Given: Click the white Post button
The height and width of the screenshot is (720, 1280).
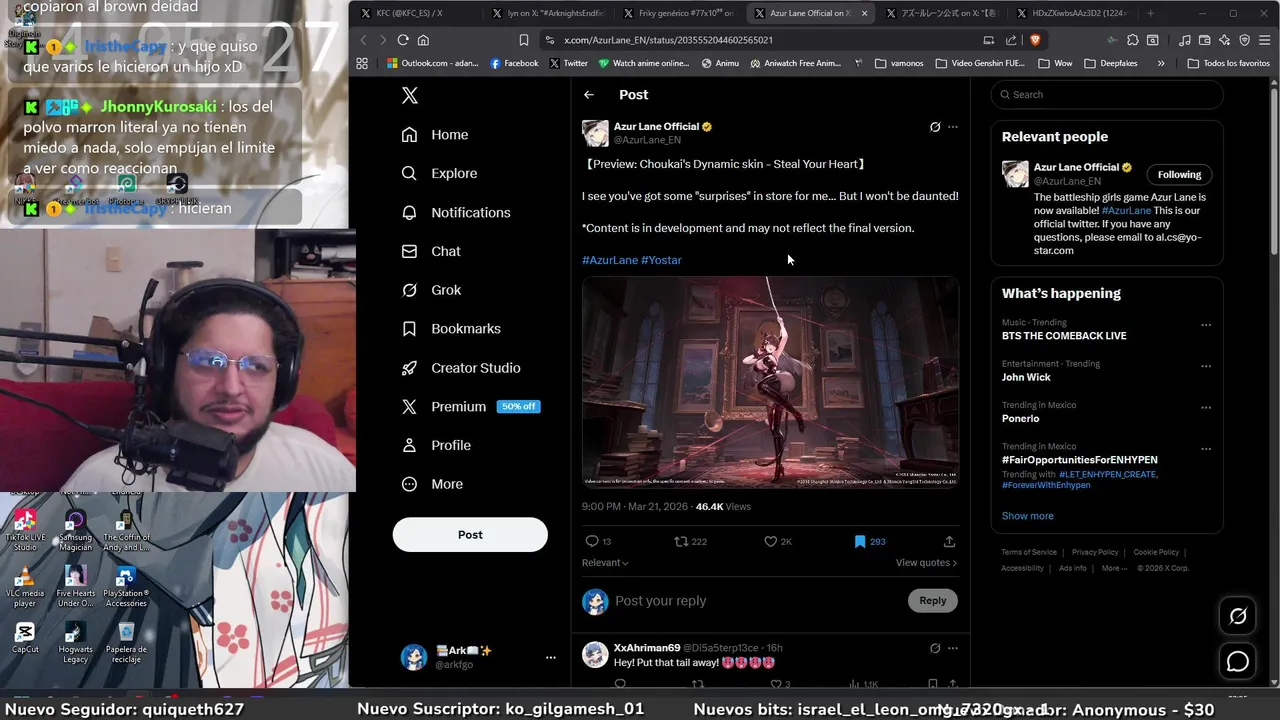Looking at the screenshot, I should pos(470,535).
